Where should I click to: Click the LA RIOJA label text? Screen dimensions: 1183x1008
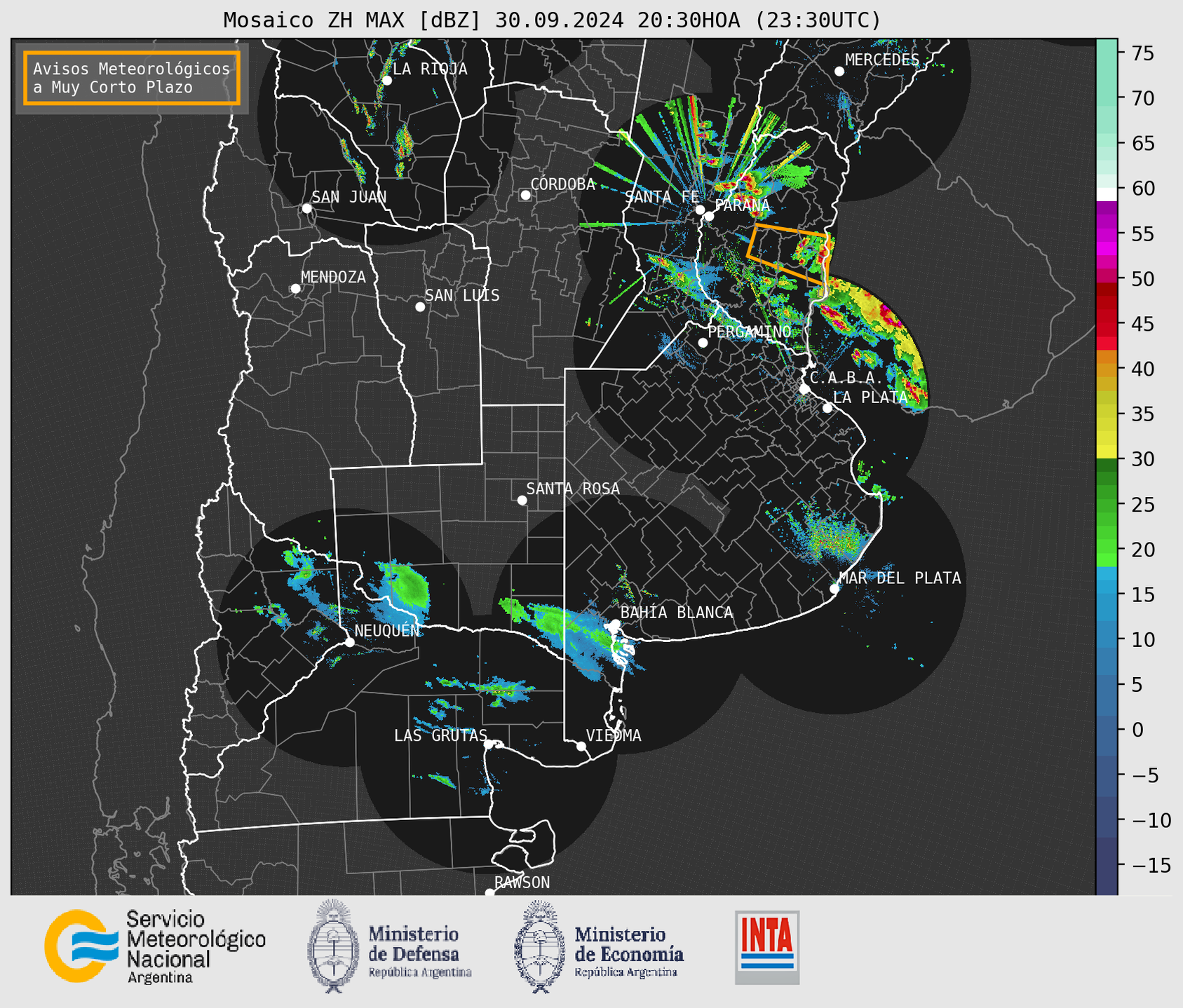pos(430,69)
